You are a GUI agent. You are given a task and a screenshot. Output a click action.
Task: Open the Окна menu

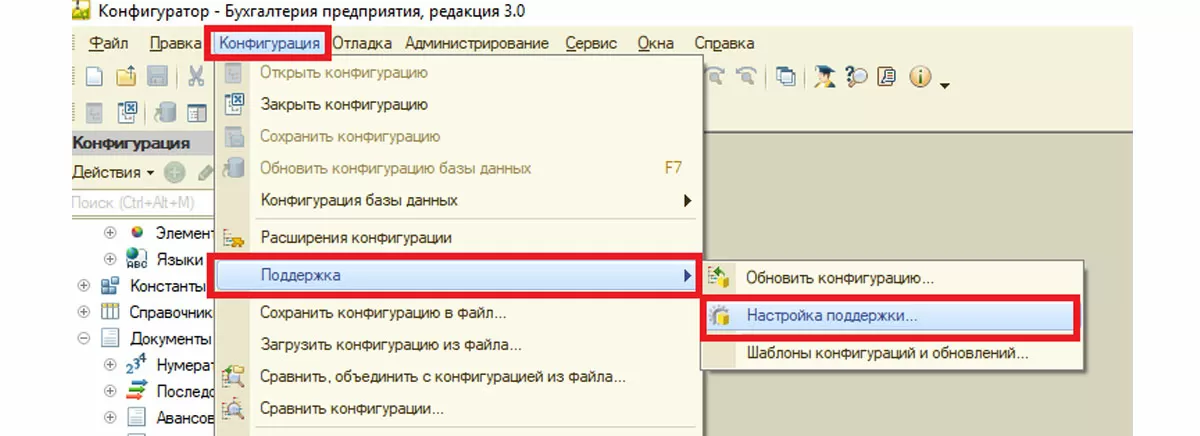656,43
